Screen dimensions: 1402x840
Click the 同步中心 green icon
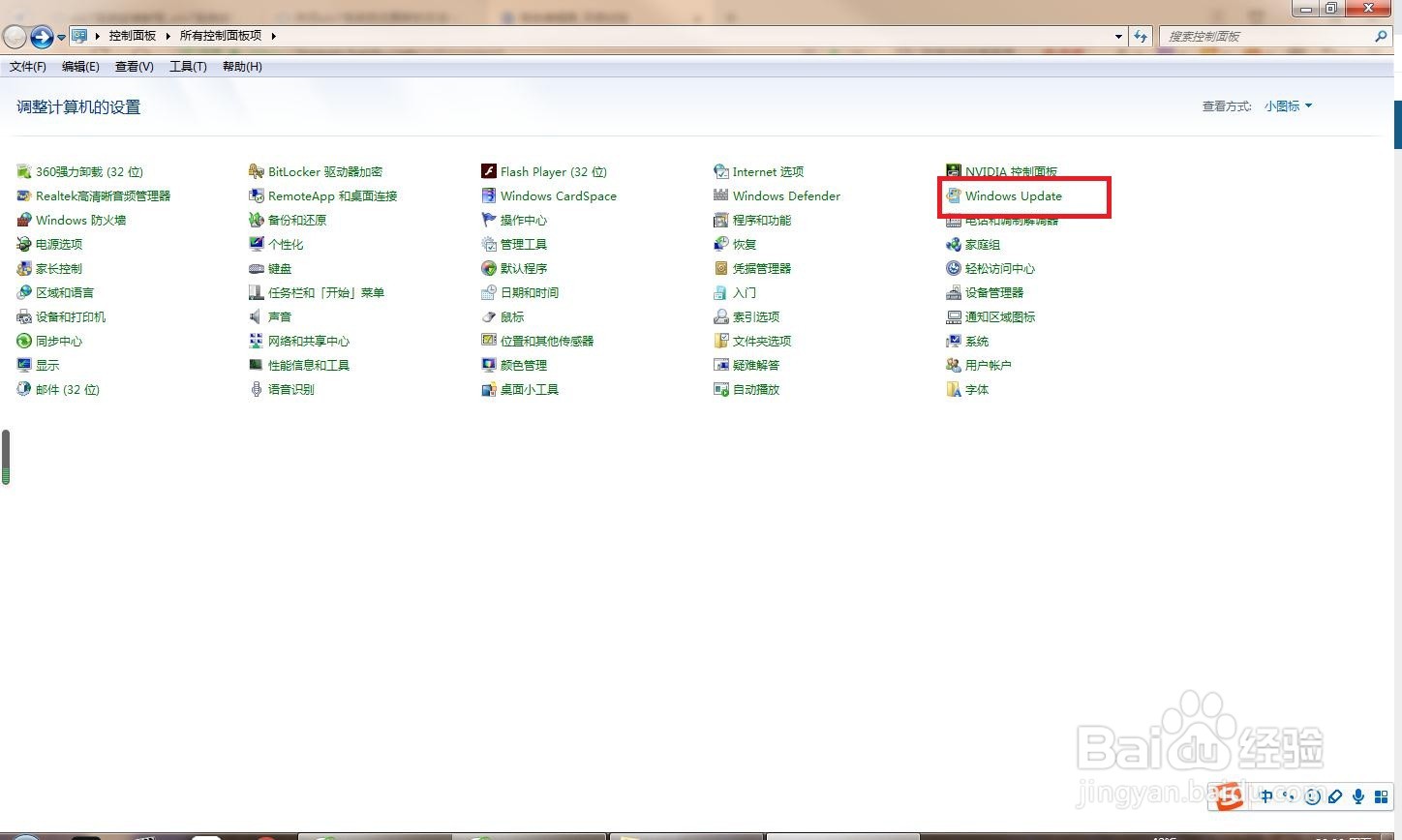pyautogui.click(x=24, y=341)
